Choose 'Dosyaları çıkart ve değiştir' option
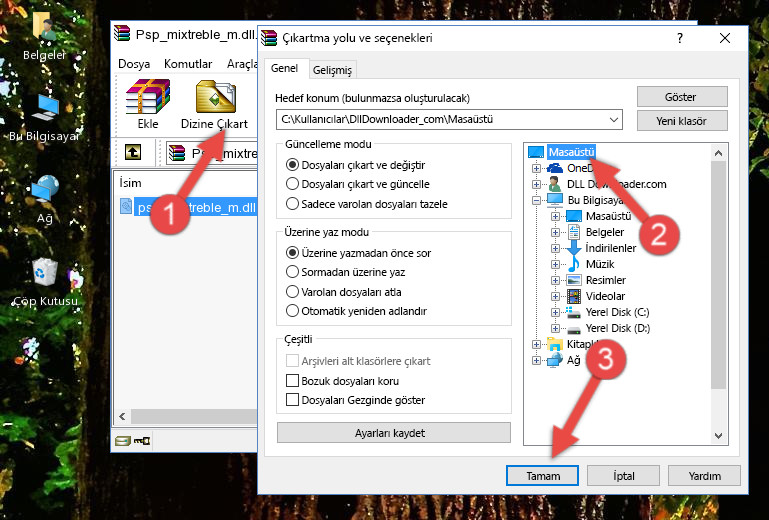Screen dimensions: 769x520 [x=356, y=165]
